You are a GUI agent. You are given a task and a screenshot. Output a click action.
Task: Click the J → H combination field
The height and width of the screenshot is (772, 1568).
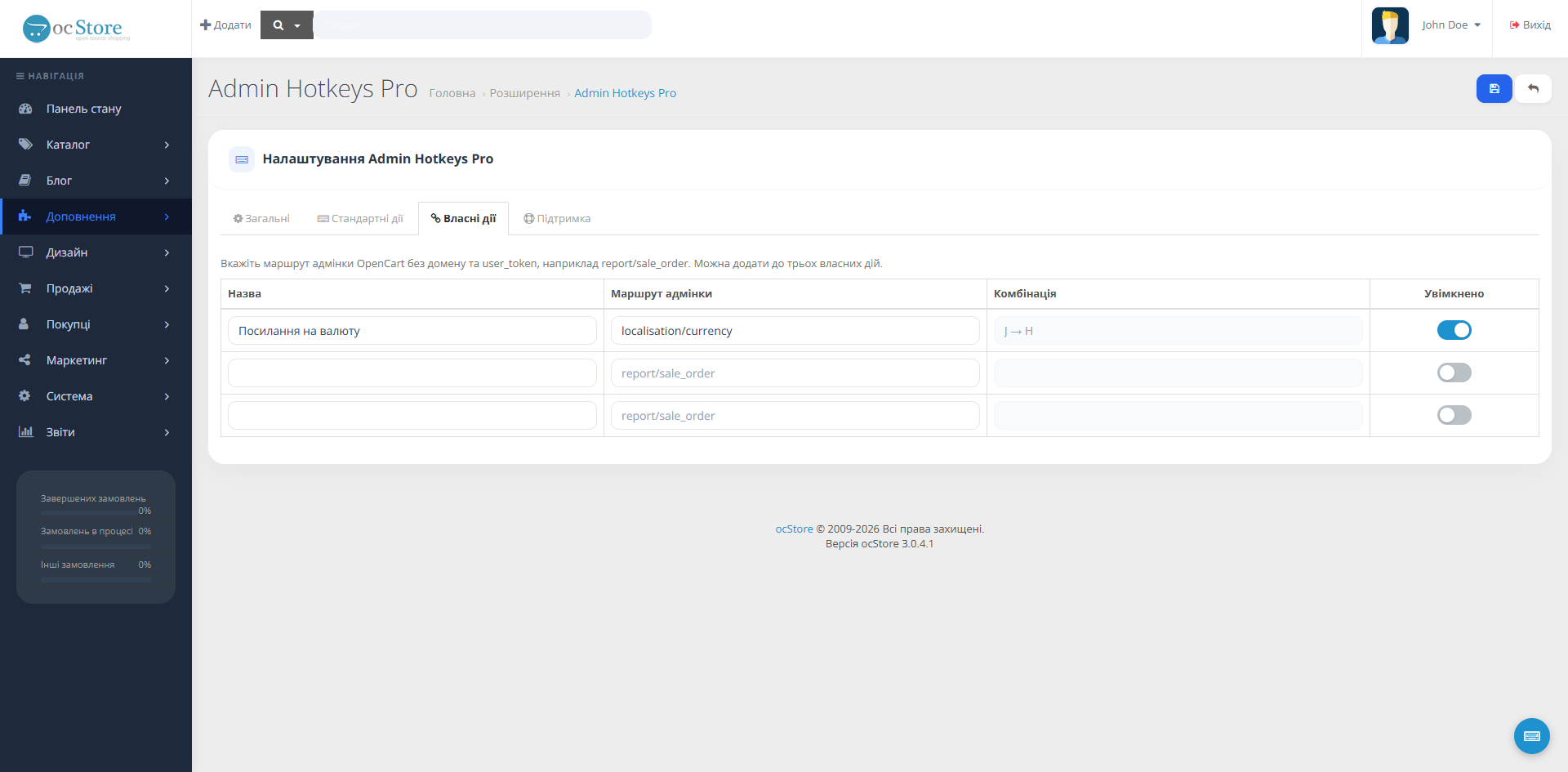(1178, 330)
